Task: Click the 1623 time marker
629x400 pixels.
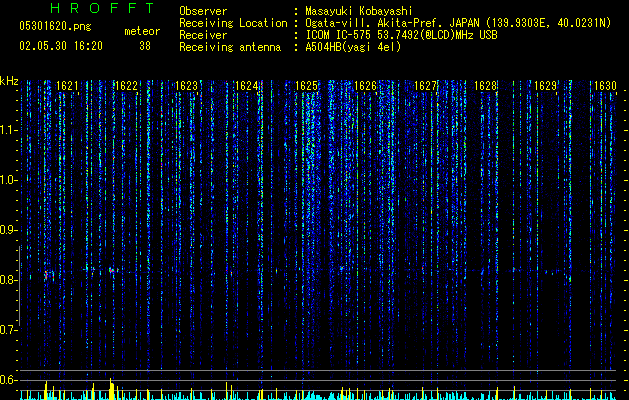Action: coord(187,86)
